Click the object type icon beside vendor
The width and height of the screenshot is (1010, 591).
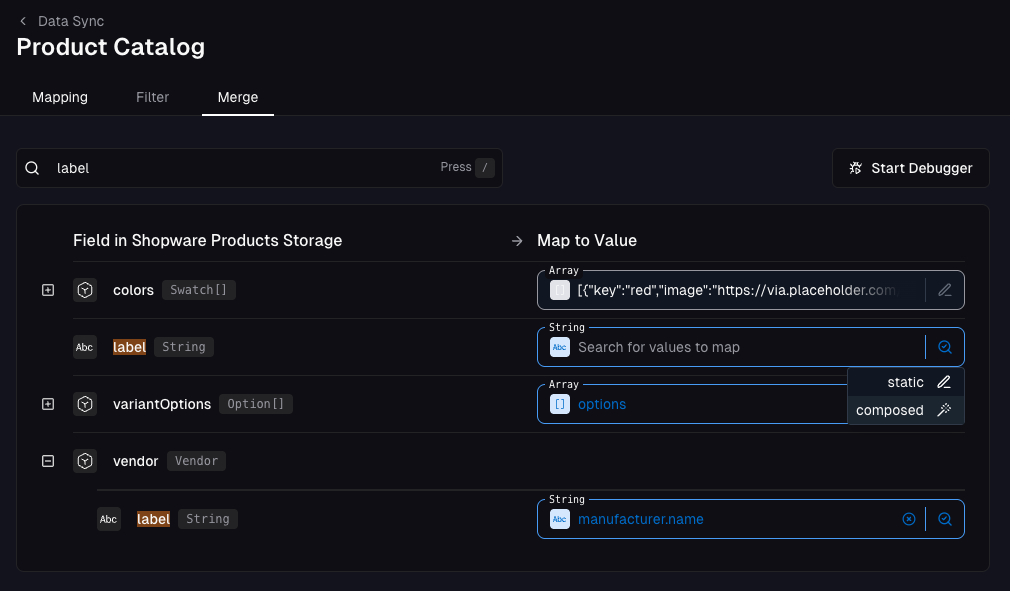[85, 460]
